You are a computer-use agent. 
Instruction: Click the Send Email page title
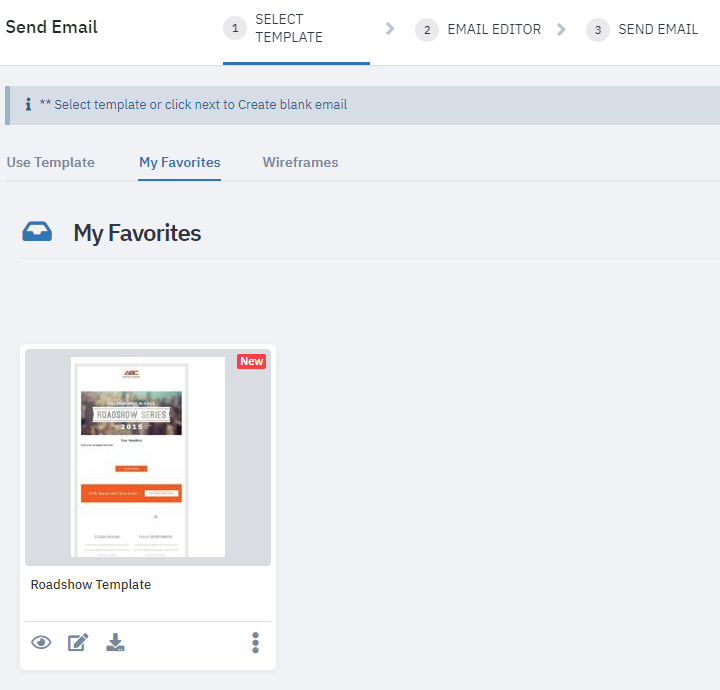51,27
